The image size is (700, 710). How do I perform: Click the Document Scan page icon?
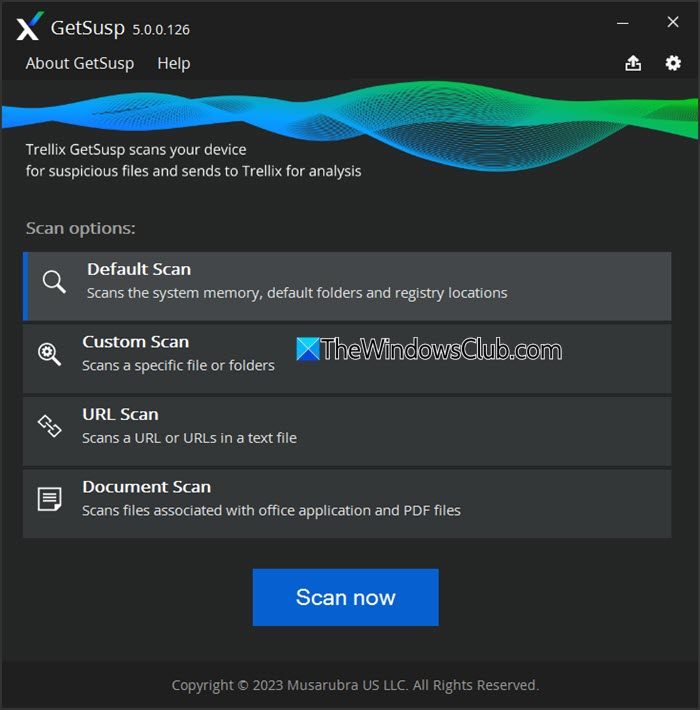(49, 499)
